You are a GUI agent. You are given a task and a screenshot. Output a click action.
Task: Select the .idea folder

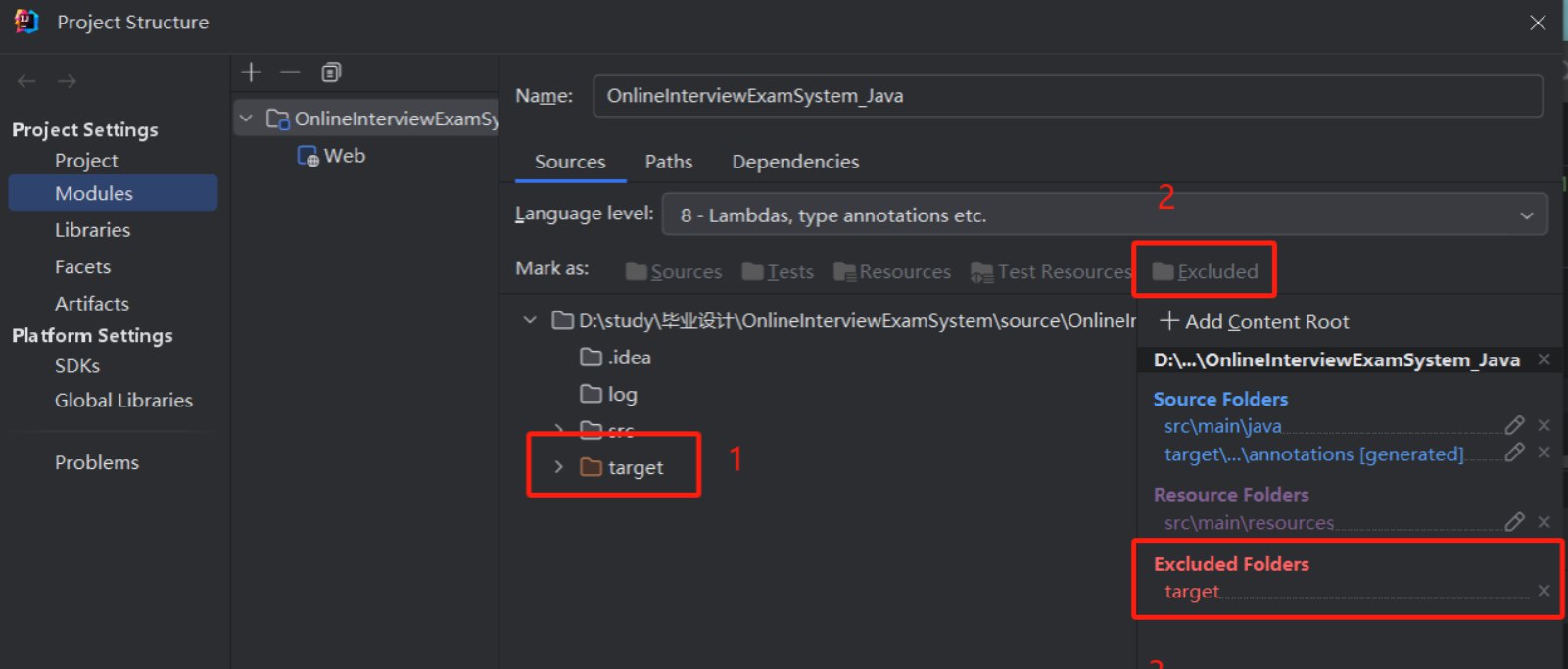616,358
